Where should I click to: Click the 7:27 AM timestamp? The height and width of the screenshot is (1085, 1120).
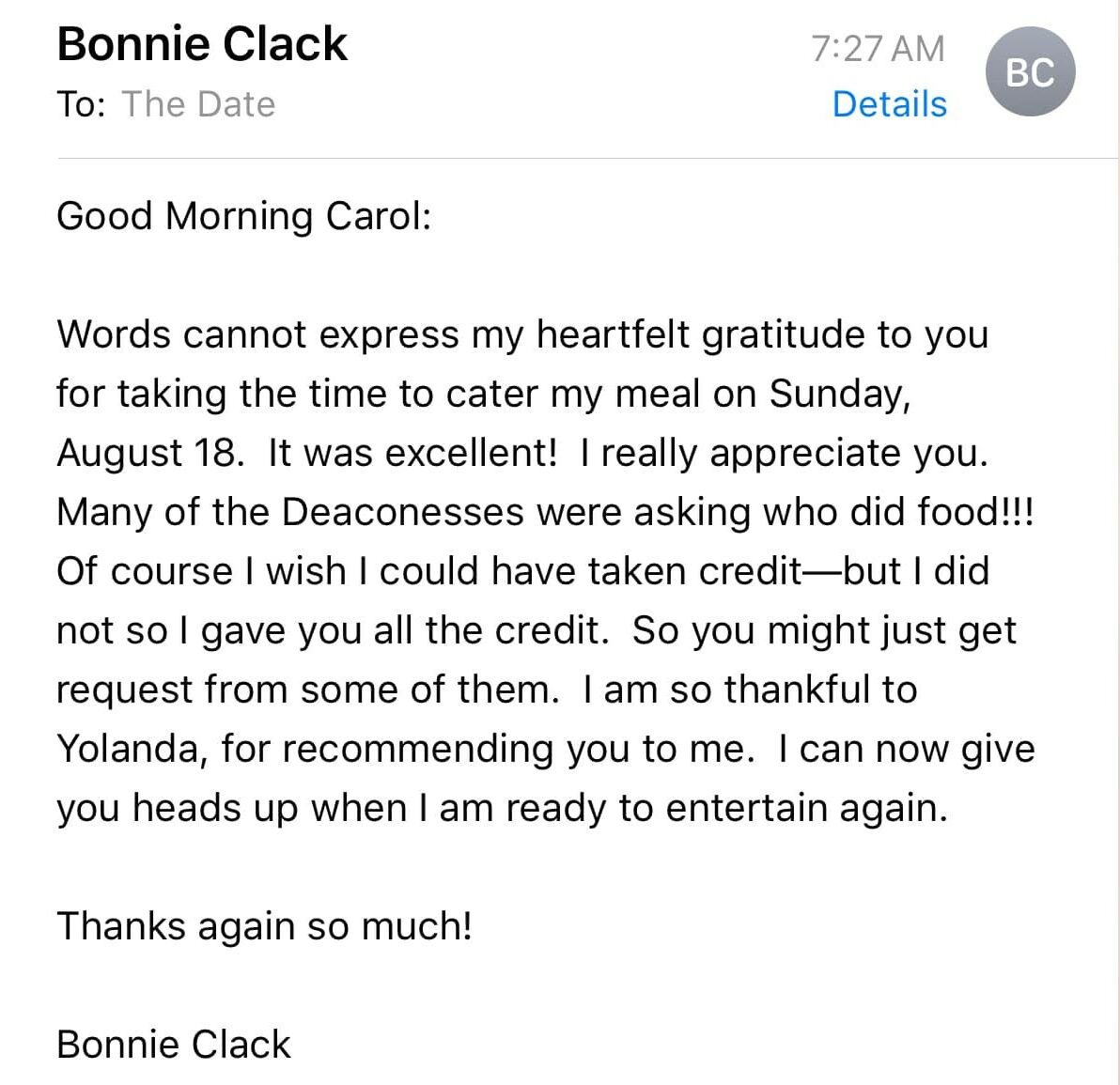tap(878, 49)
